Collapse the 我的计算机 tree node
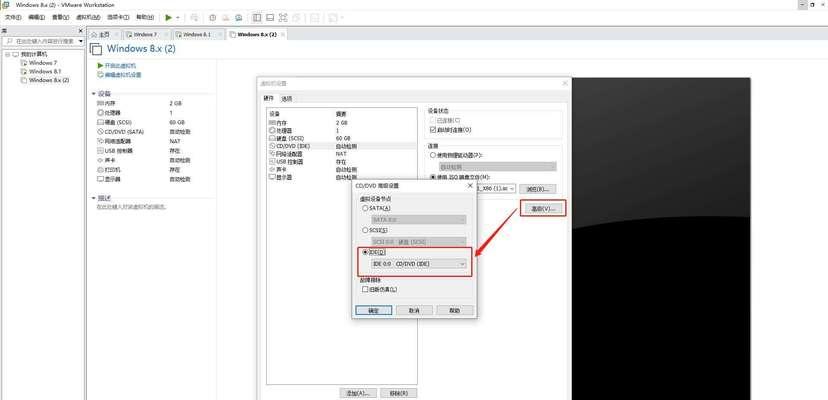The height and width of the screenshot is (400, 828). point(7,54)
